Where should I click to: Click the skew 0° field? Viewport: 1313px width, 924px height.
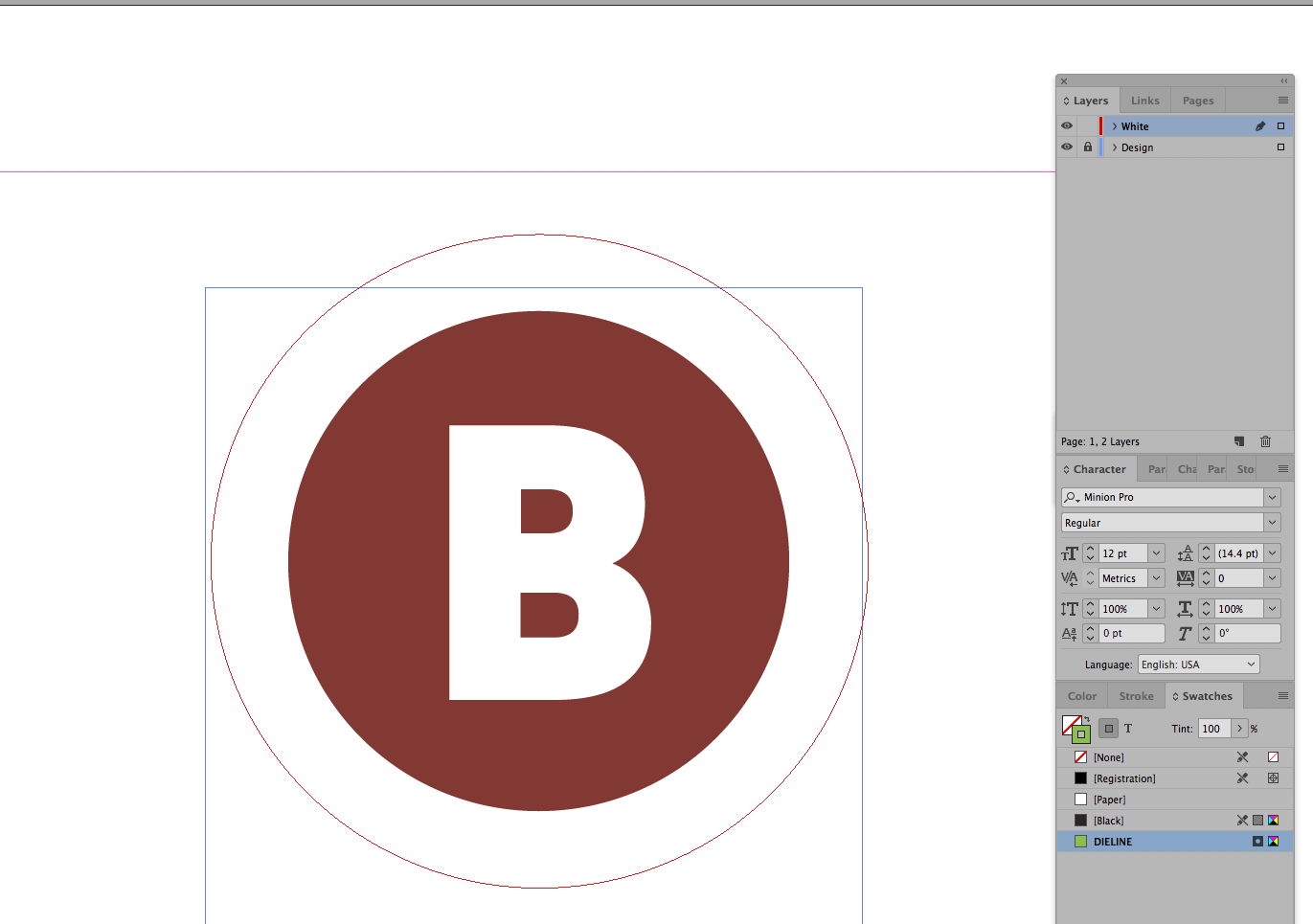pos(1248,634)
